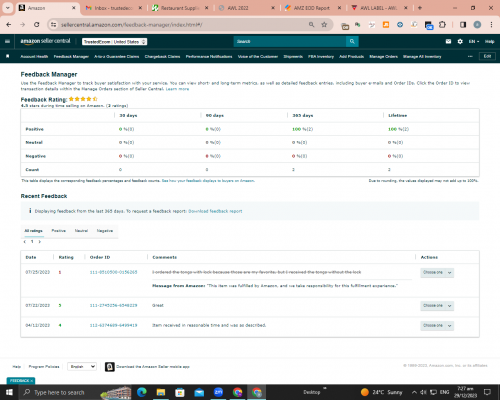Switch to the Negative feedback tab
500x400 pixels.
click(105, 231)
